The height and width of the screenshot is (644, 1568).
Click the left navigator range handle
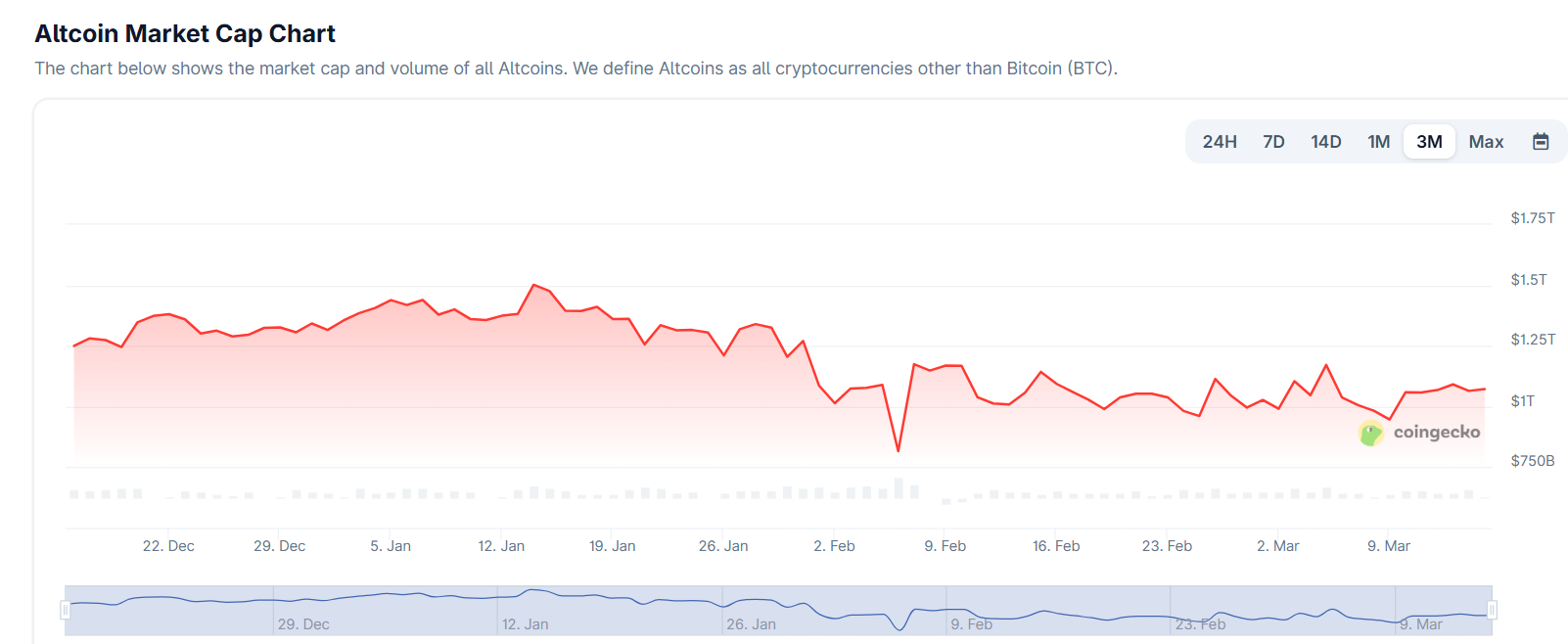pos(66,610)
